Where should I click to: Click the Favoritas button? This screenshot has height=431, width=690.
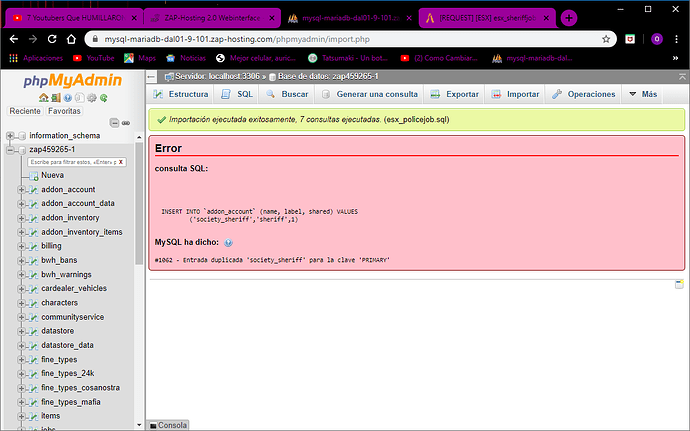click(64, 111)
